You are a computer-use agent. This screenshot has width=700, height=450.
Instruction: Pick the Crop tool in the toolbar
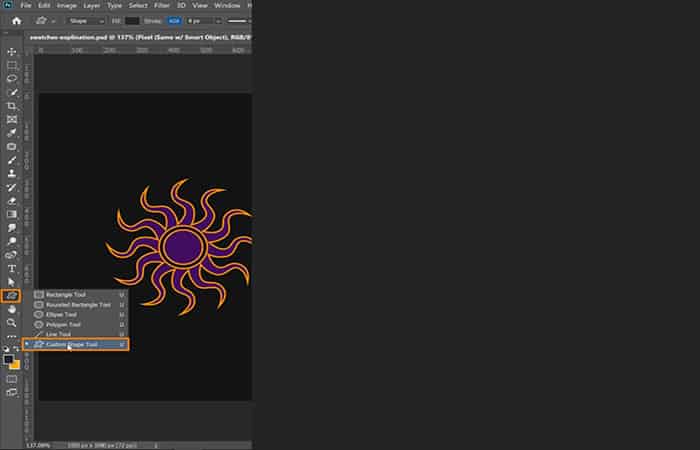[x=12, y=105]
